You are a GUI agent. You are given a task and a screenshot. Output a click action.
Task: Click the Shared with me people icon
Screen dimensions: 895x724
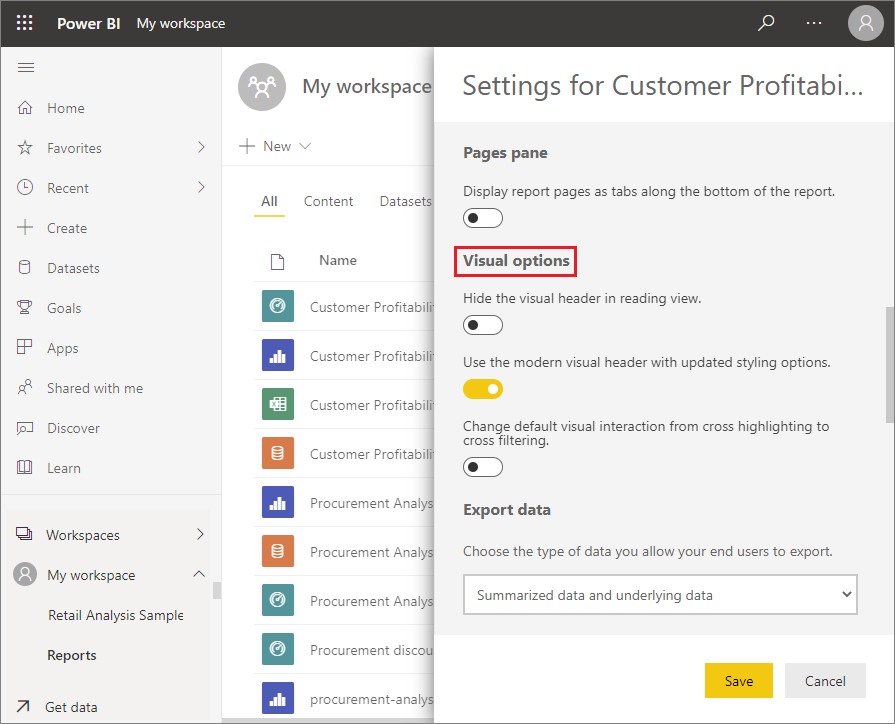tap(25, 388)
